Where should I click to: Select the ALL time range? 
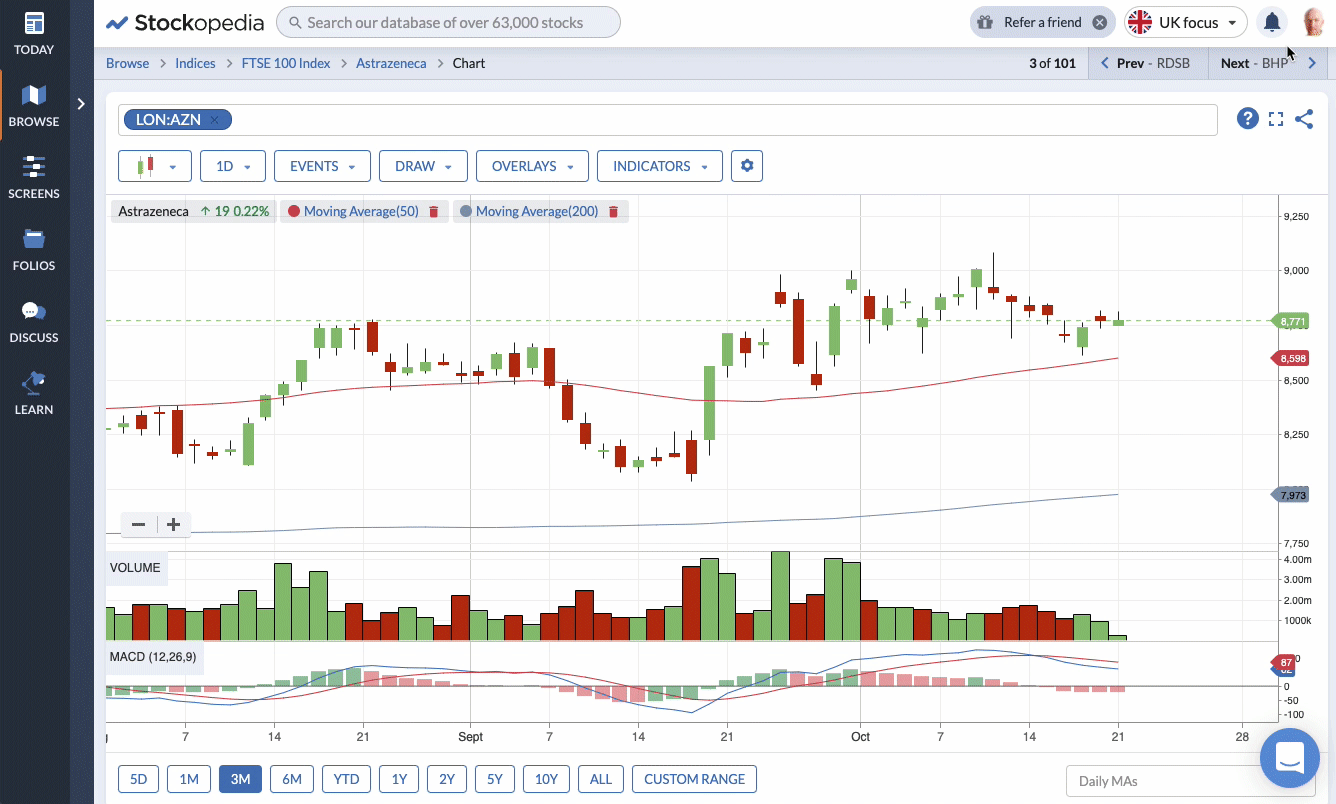(601, 779)
